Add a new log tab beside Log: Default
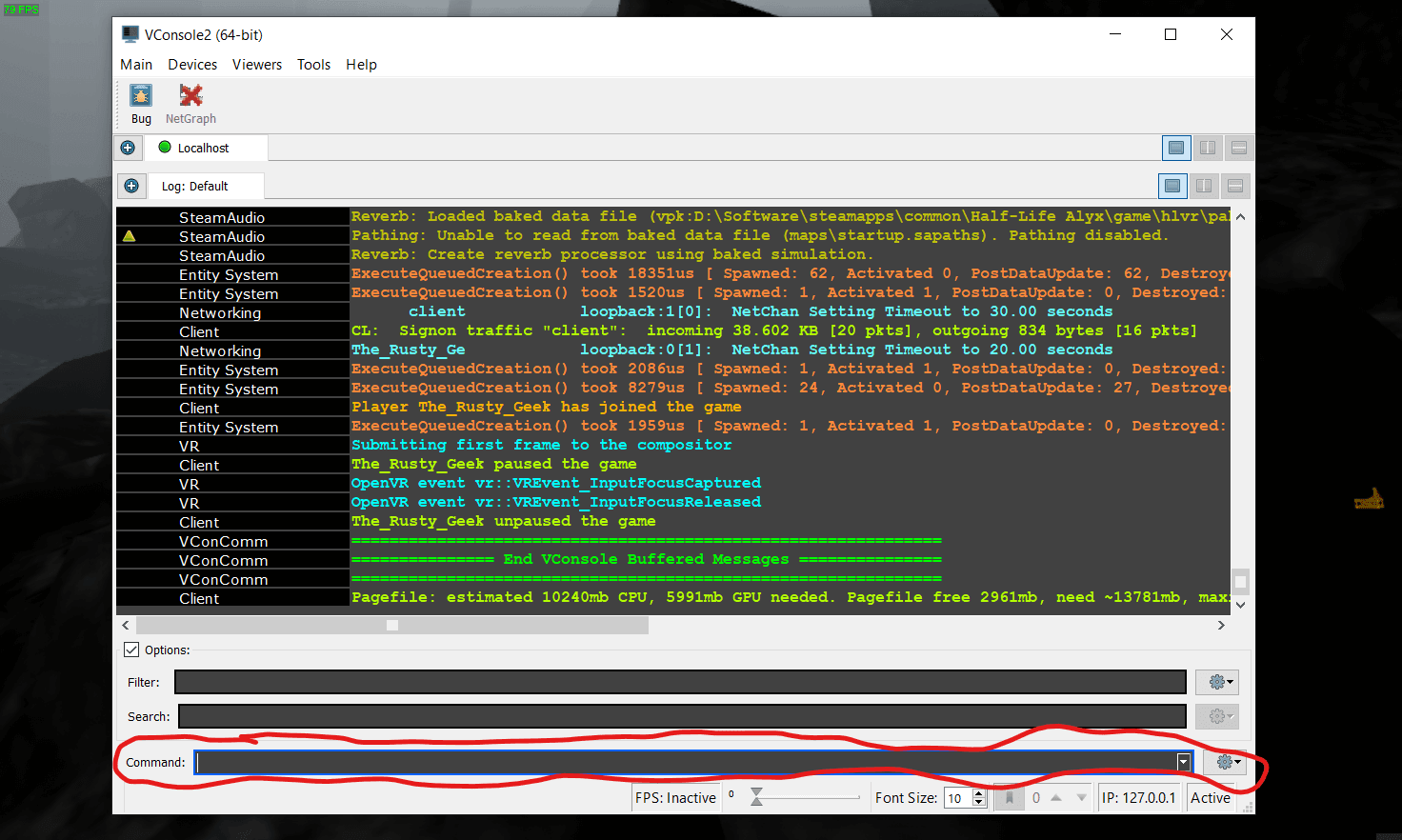 point(131,186)
